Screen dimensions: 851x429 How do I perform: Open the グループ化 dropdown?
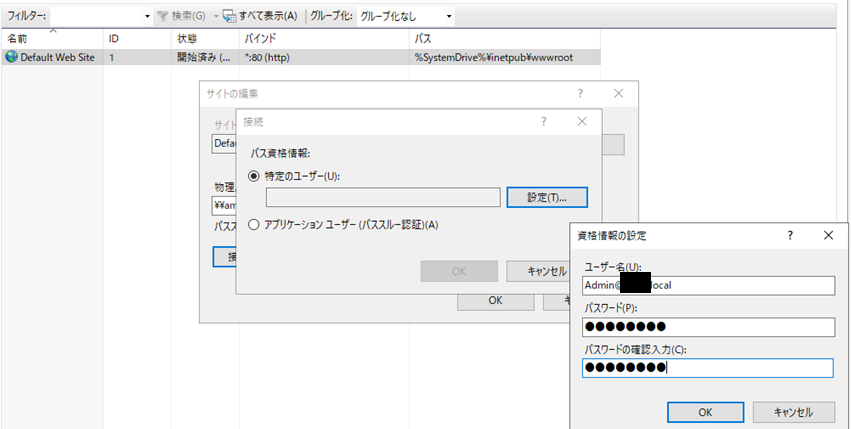tap(449, 17)
